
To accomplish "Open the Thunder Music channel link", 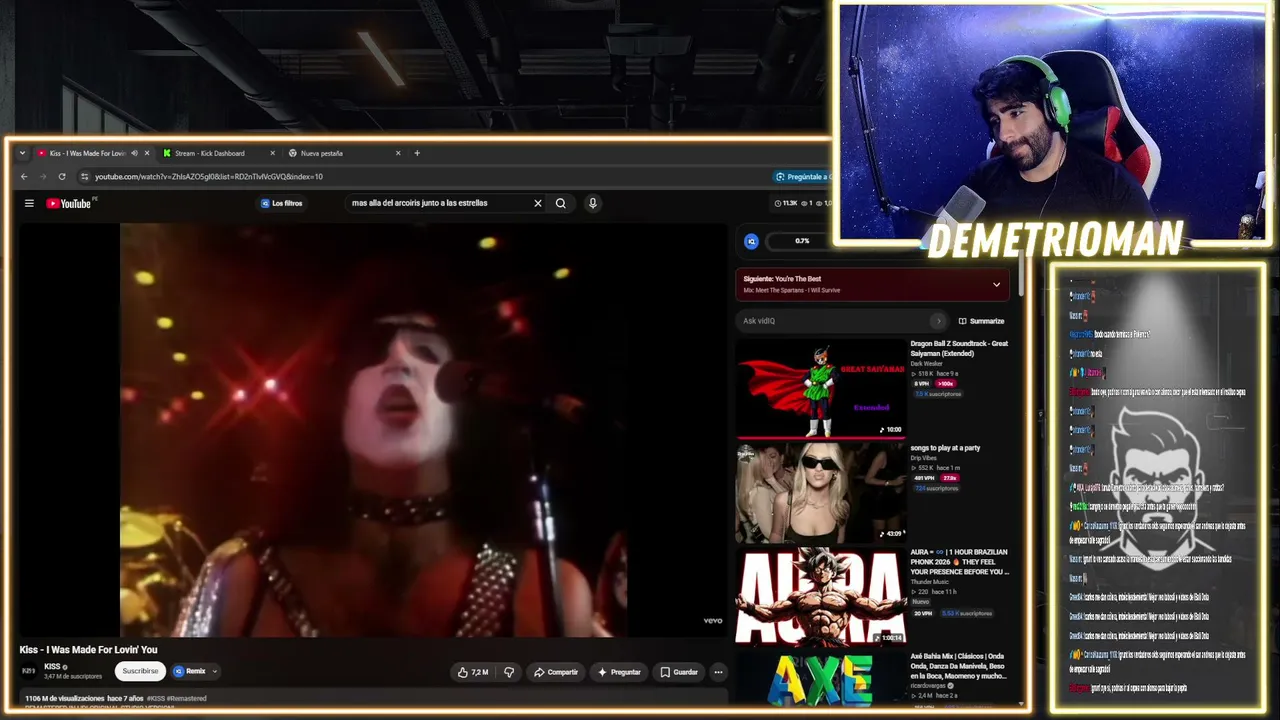I will point(930,582).
